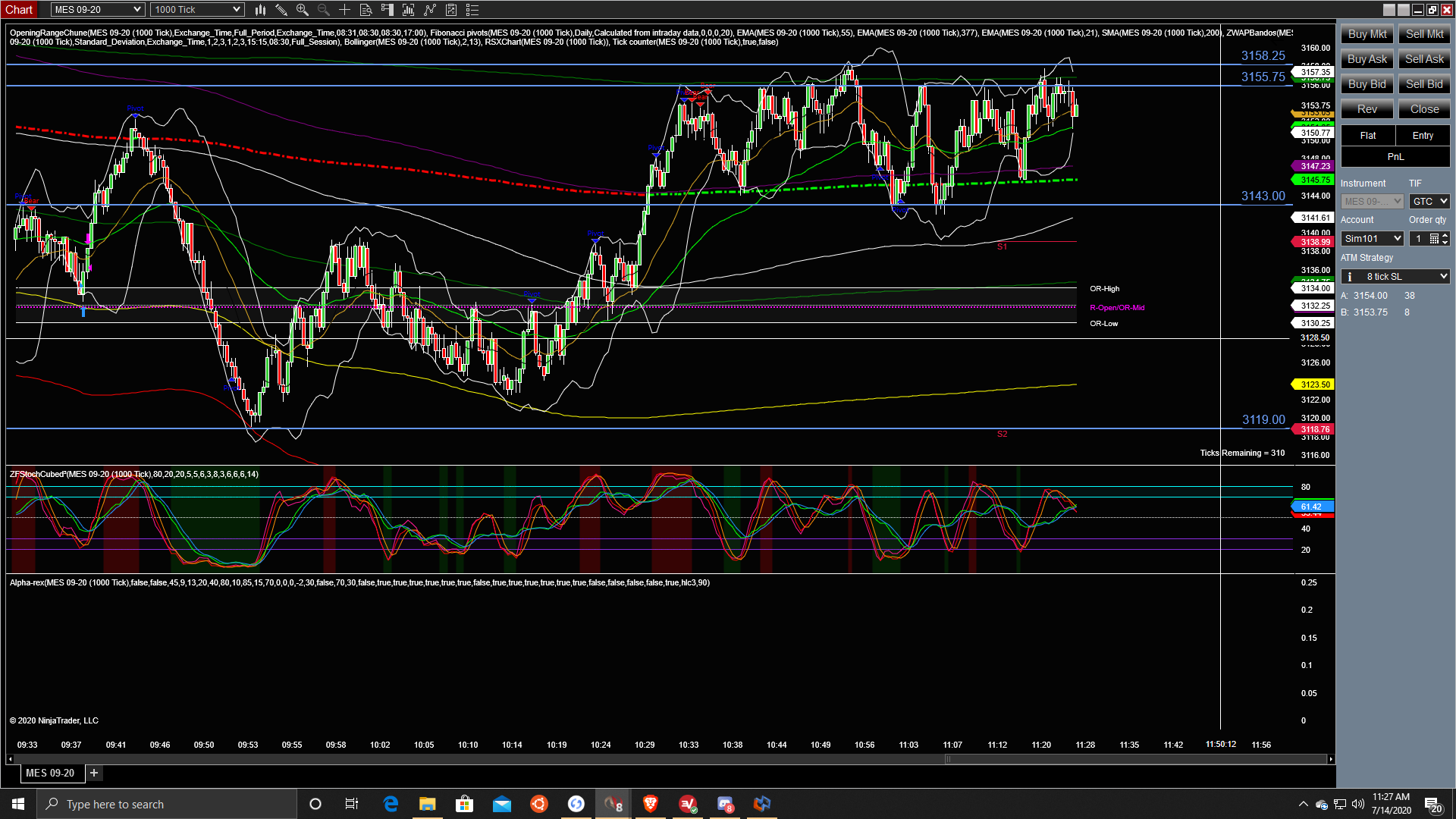Open the bar type candlestick icon
Viewport: 1456px width, 819px height.
[x=260, y=10]
